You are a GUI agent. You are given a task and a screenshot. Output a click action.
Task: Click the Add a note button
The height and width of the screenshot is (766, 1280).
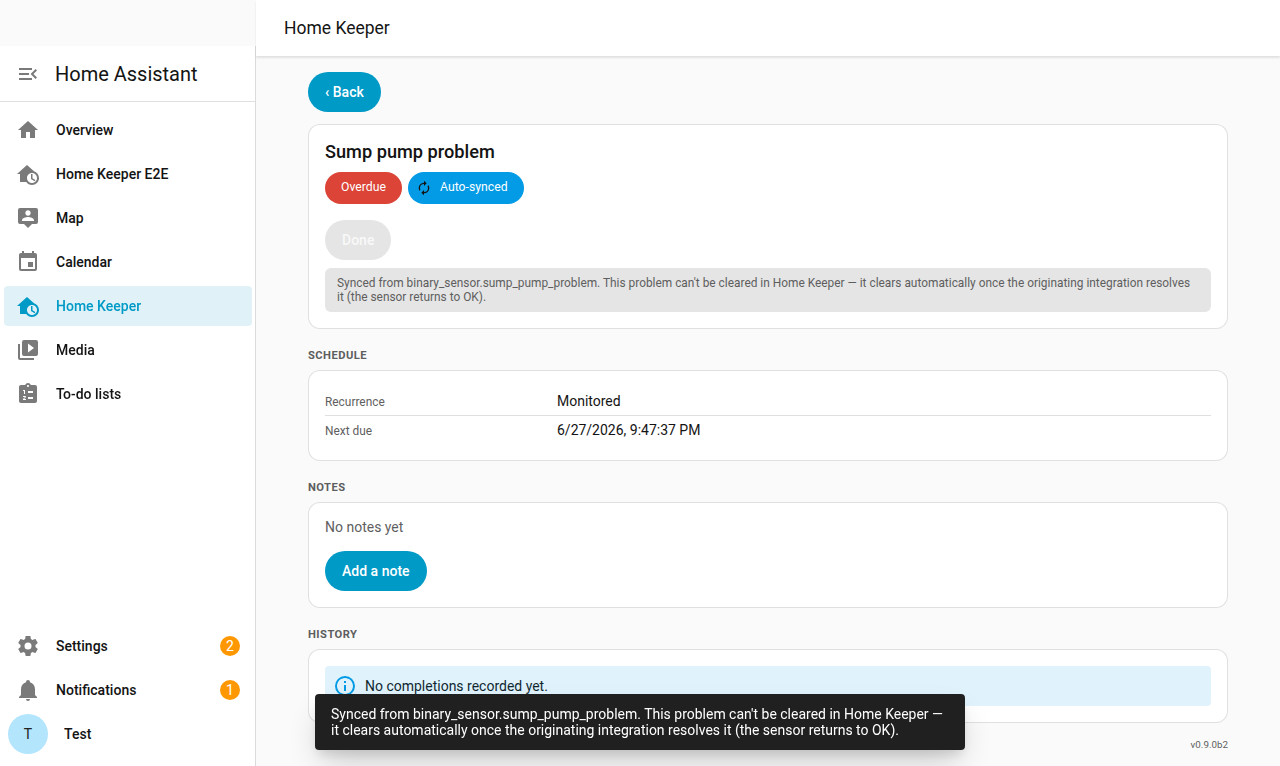376,571
